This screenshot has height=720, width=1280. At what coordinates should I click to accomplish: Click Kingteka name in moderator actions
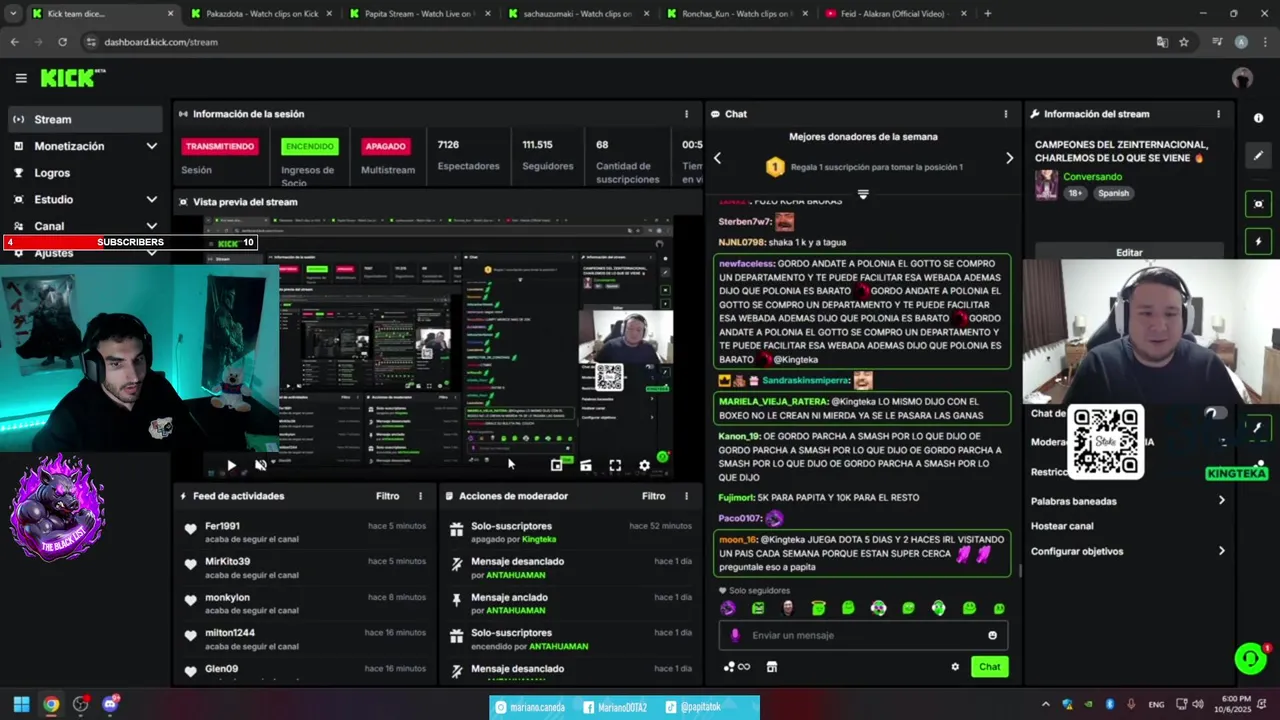(539, 539)
